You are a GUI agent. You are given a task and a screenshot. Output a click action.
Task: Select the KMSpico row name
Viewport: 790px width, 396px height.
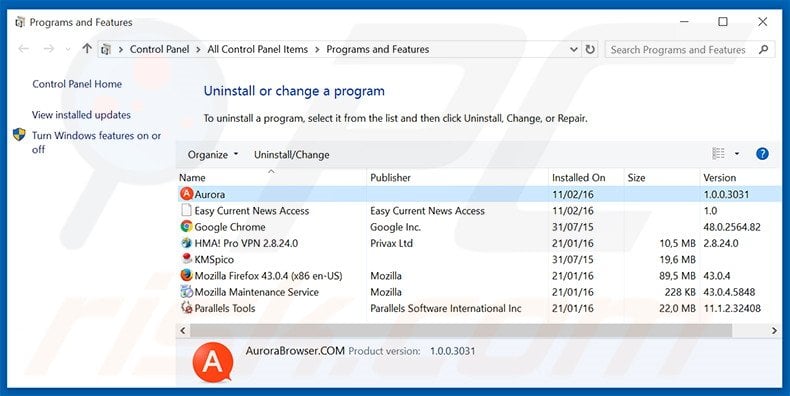[x=214, y=259]
